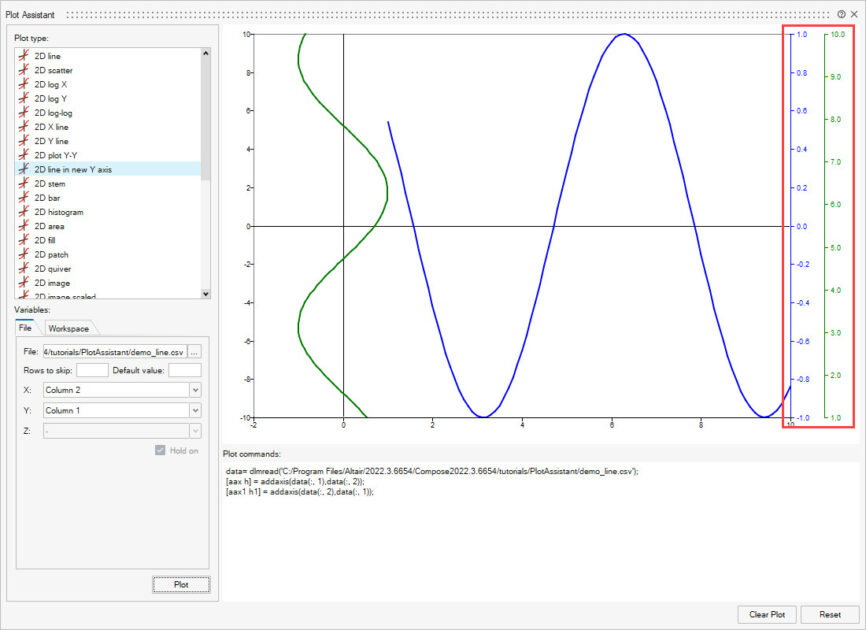
Task: Select the 2D quiver plot icon
Action: point(24,269)
